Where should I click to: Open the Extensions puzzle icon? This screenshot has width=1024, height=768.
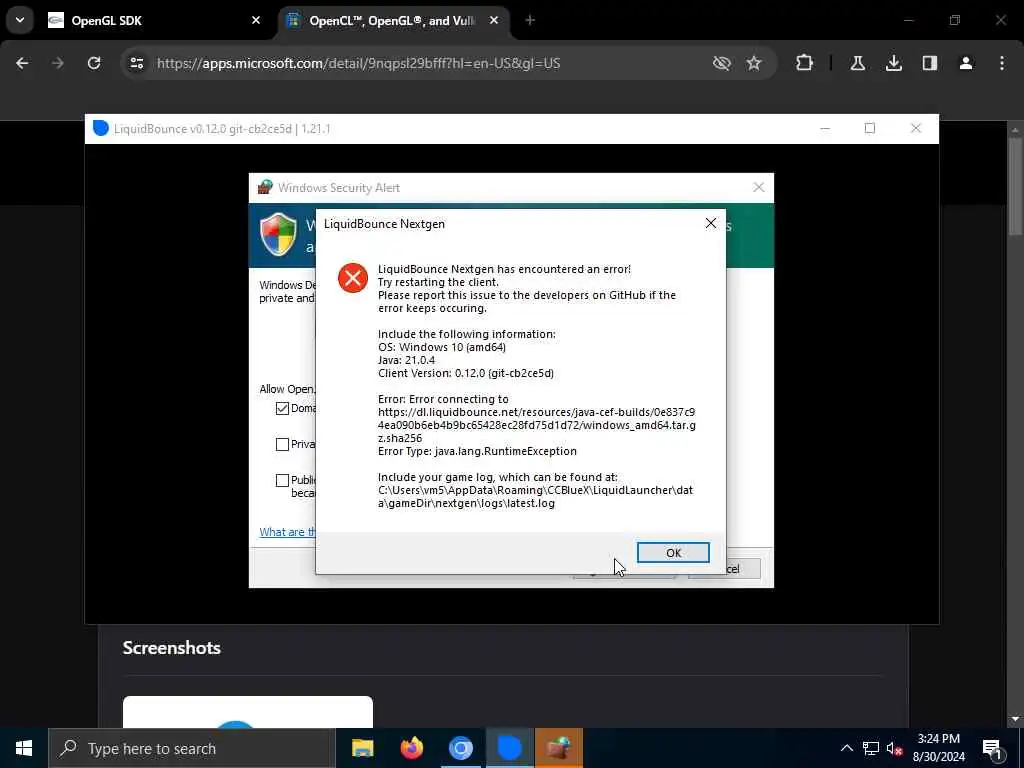pyautogui.click(x=805, y=63)
